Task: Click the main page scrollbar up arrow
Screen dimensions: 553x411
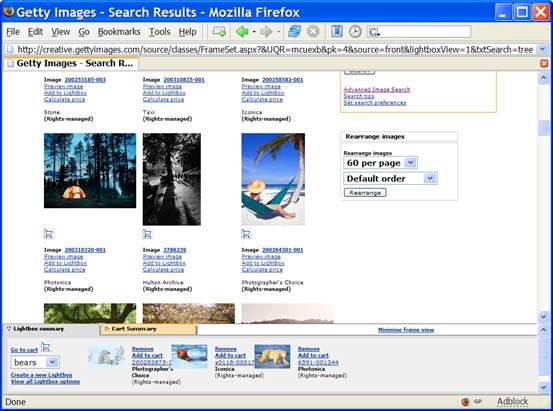Action: click(543, 78)
